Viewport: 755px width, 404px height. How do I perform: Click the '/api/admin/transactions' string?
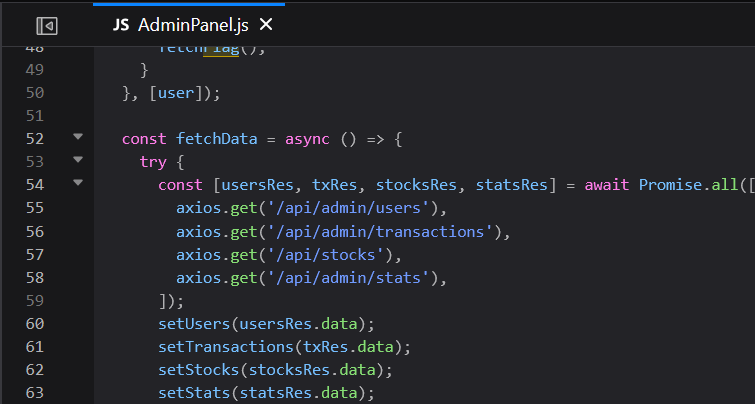click(380, 232)
